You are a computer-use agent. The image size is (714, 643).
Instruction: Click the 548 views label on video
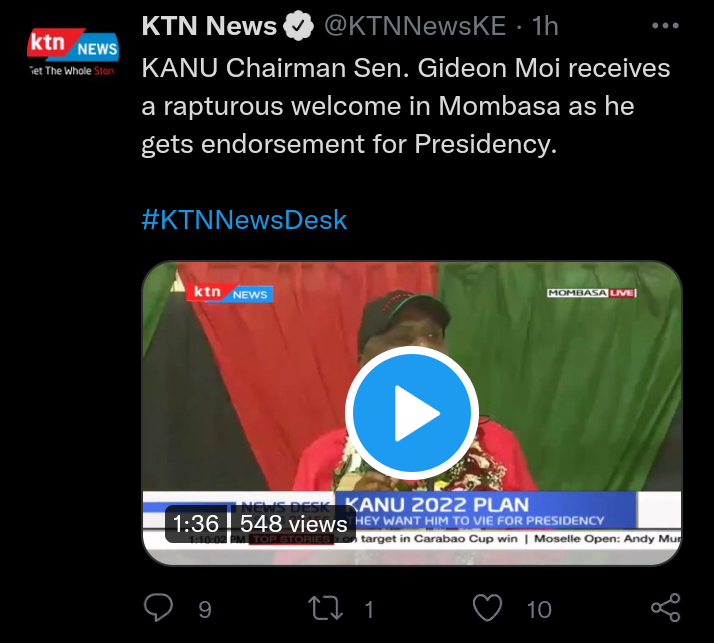pyautogui.click(x=294, y=524)
